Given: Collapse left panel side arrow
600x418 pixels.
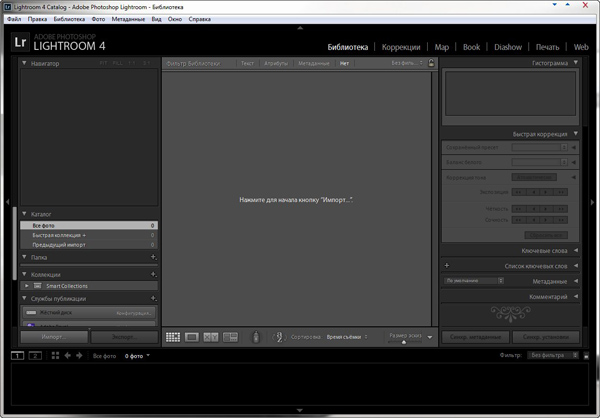Looking at the screenshot, I should point(7,202).
